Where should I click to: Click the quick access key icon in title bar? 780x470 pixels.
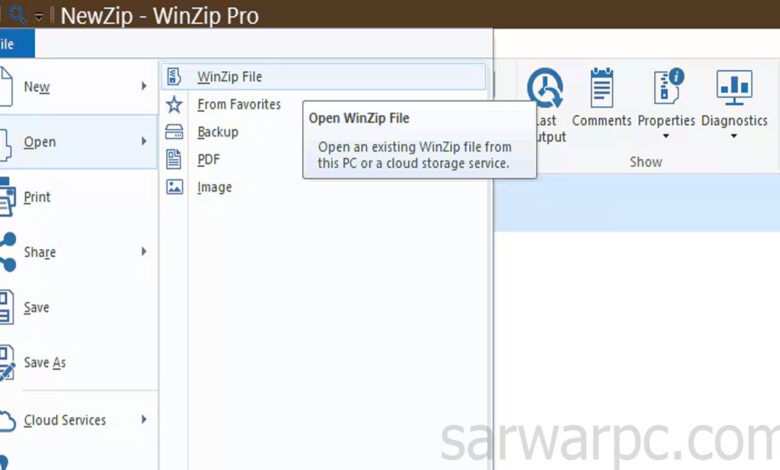coord(17,15)
